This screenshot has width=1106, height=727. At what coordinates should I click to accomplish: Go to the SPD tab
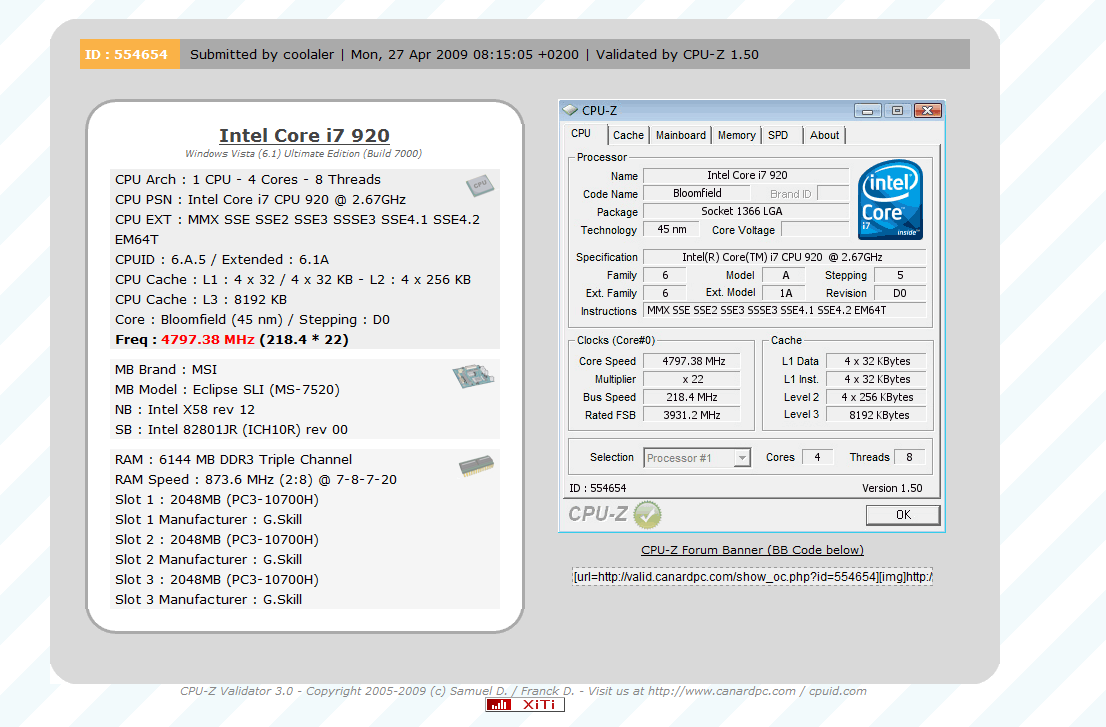778,135
